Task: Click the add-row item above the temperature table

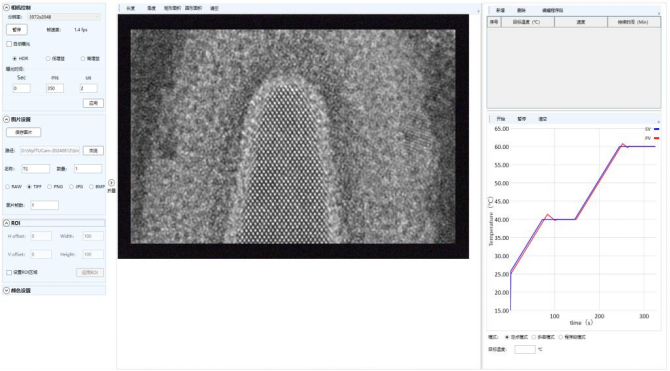Action: click(x=500, y=10)
